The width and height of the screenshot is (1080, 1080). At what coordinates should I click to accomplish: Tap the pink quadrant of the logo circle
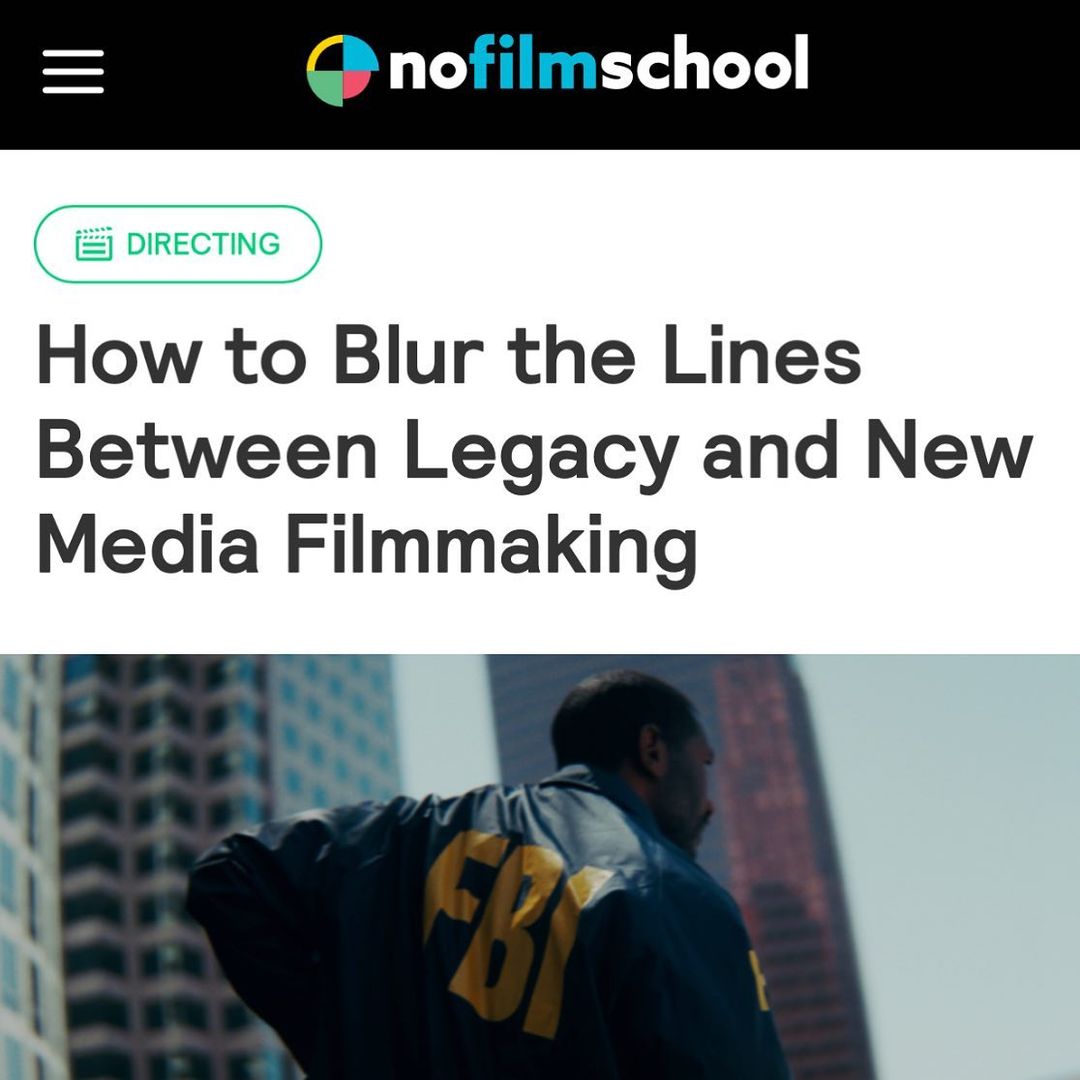(359, 87)
